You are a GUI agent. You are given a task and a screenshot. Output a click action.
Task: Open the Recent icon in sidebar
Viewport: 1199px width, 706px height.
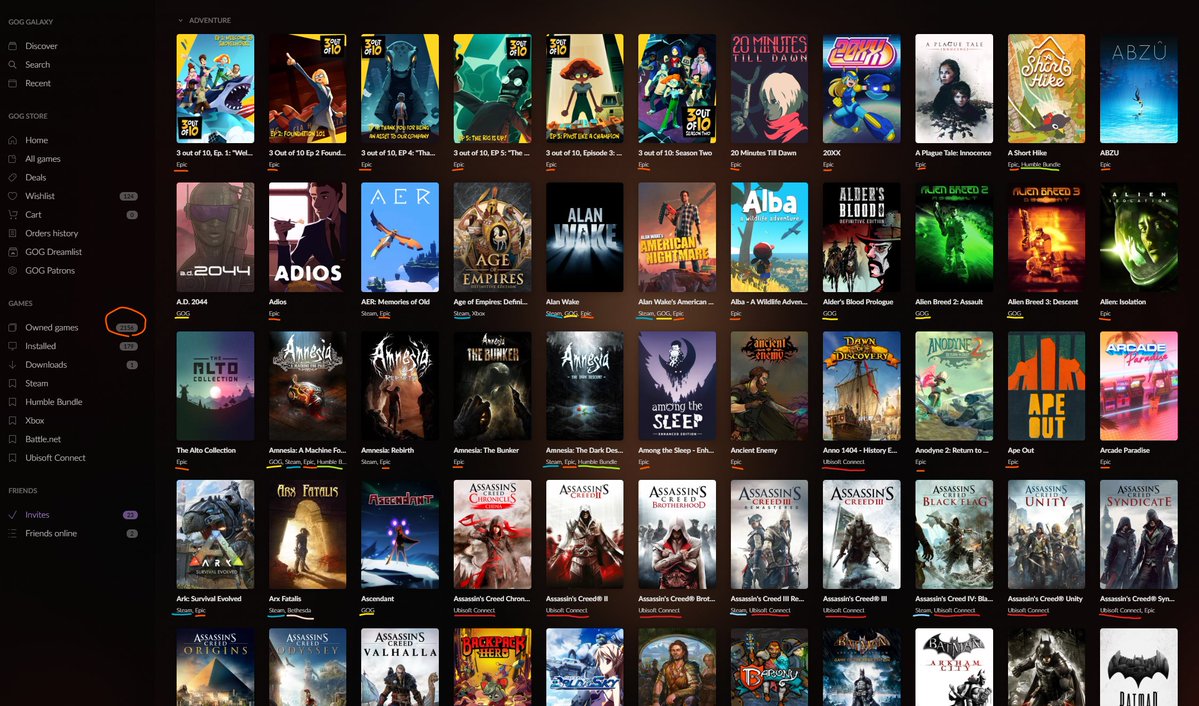[x=12, y=83]
